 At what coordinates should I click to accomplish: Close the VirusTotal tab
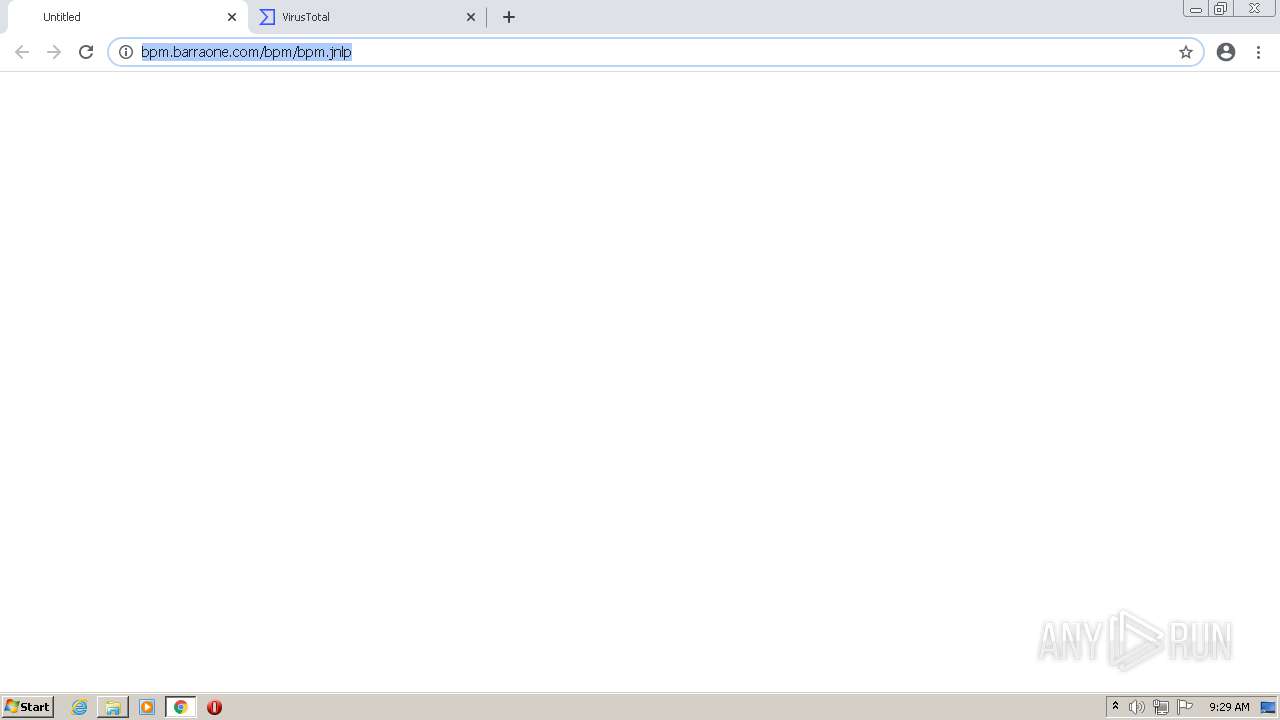(471, 17)
